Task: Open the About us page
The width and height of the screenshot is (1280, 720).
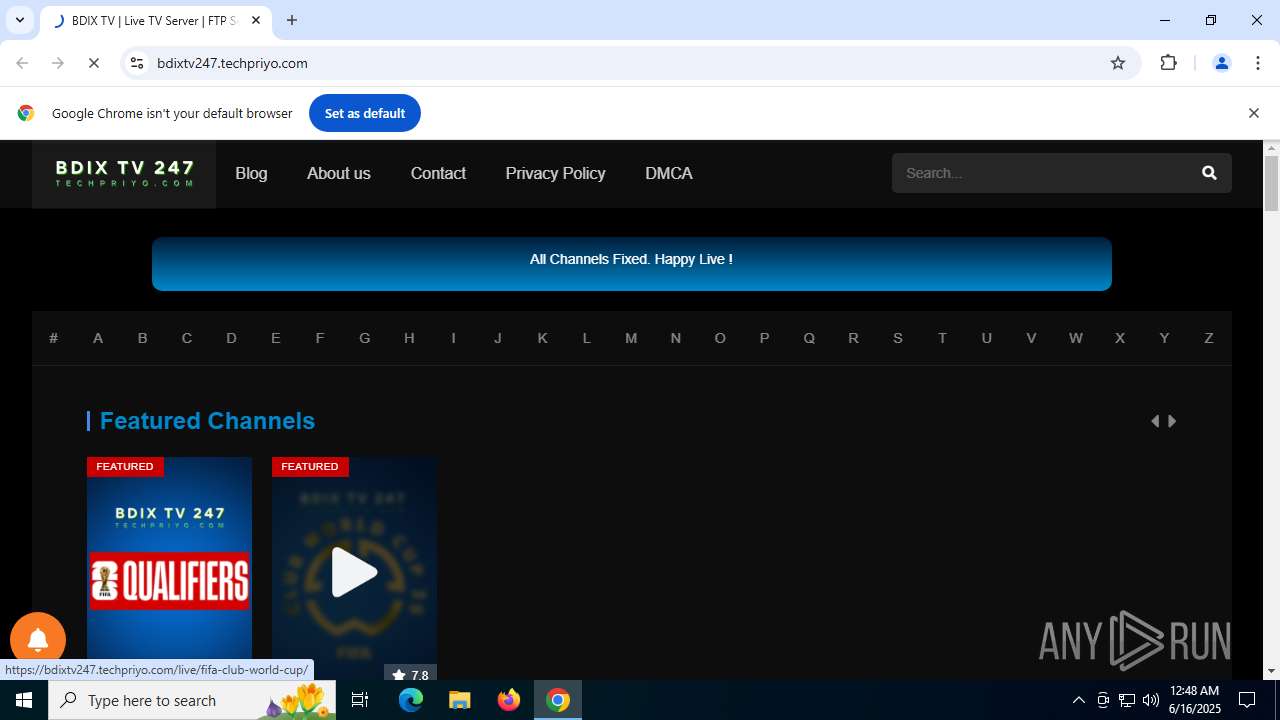Action: pyautogui.click(x=339, y=173)
